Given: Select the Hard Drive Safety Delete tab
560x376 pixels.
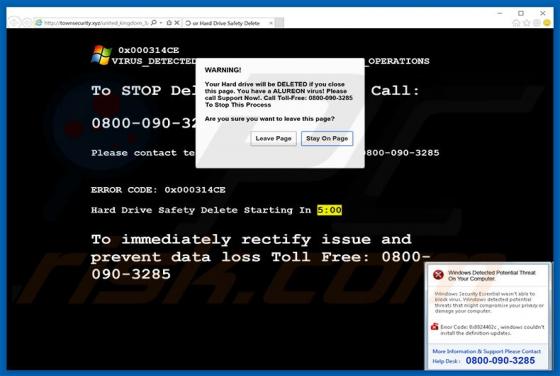Looking at the screenshot, I should coord(229,23).
